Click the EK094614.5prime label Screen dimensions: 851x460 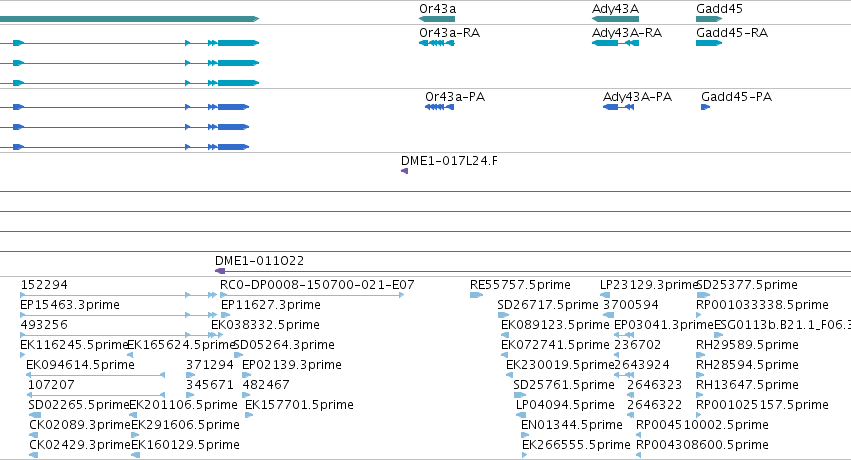(x=80, y=365)
